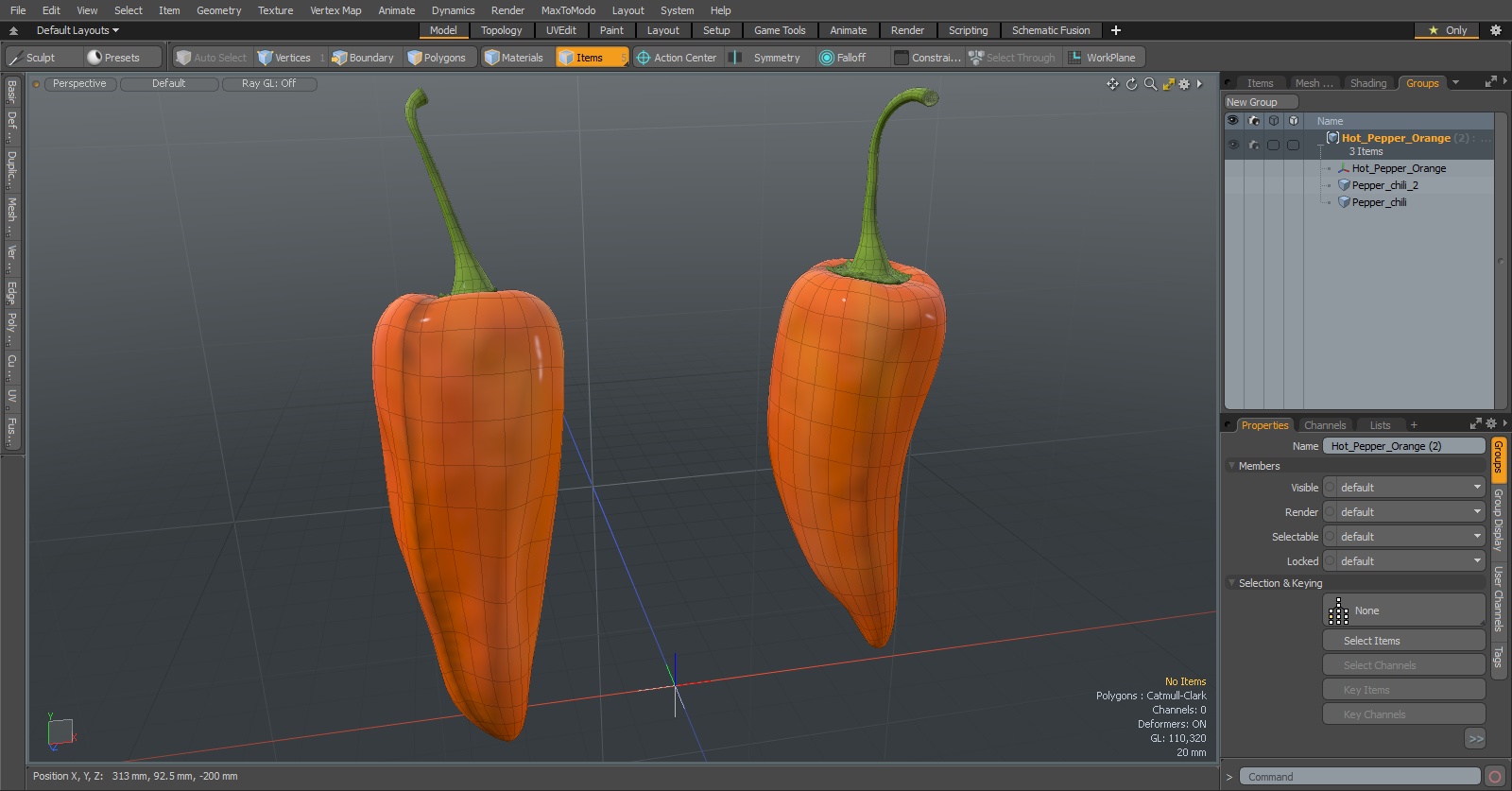Toggle Auto Select option

pyautogui.click(x=212, y=58)
